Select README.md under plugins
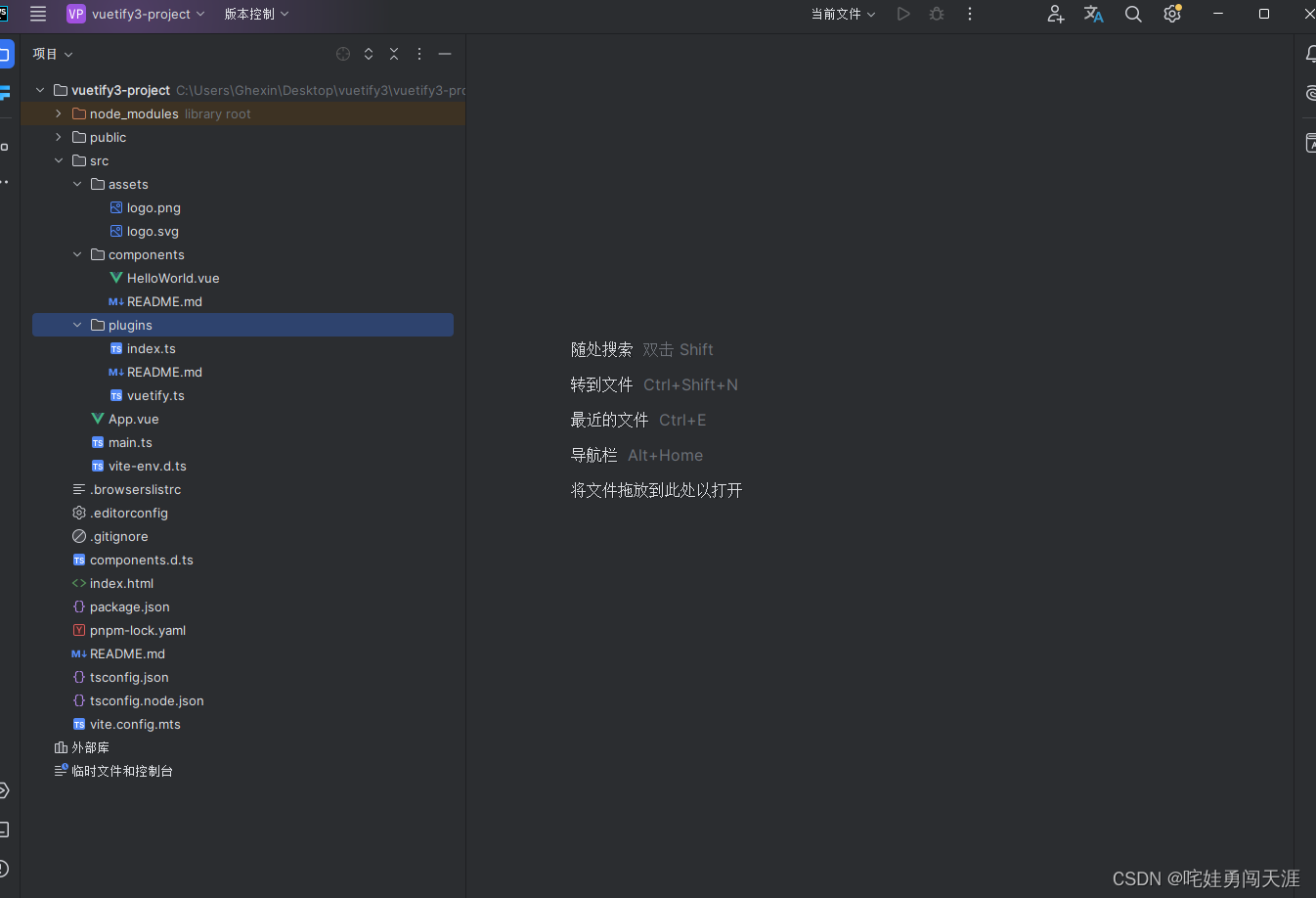This screenshot has height=898, width=1316. tap(164, 372)
